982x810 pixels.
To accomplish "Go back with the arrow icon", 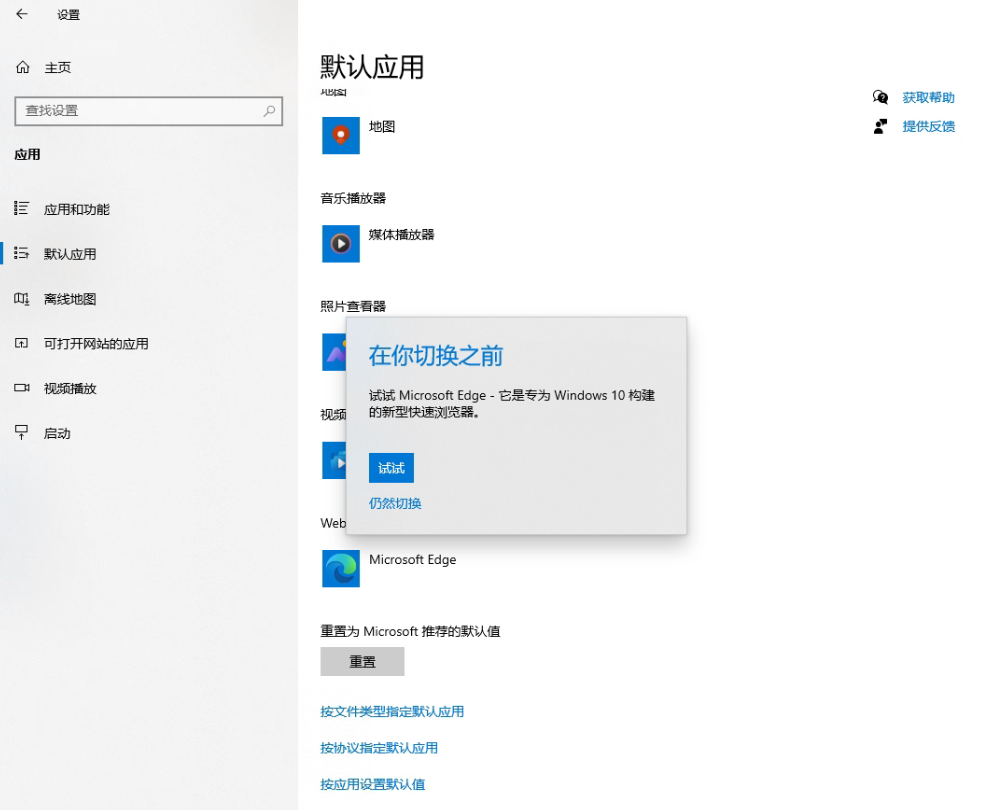I will (22, 14).
